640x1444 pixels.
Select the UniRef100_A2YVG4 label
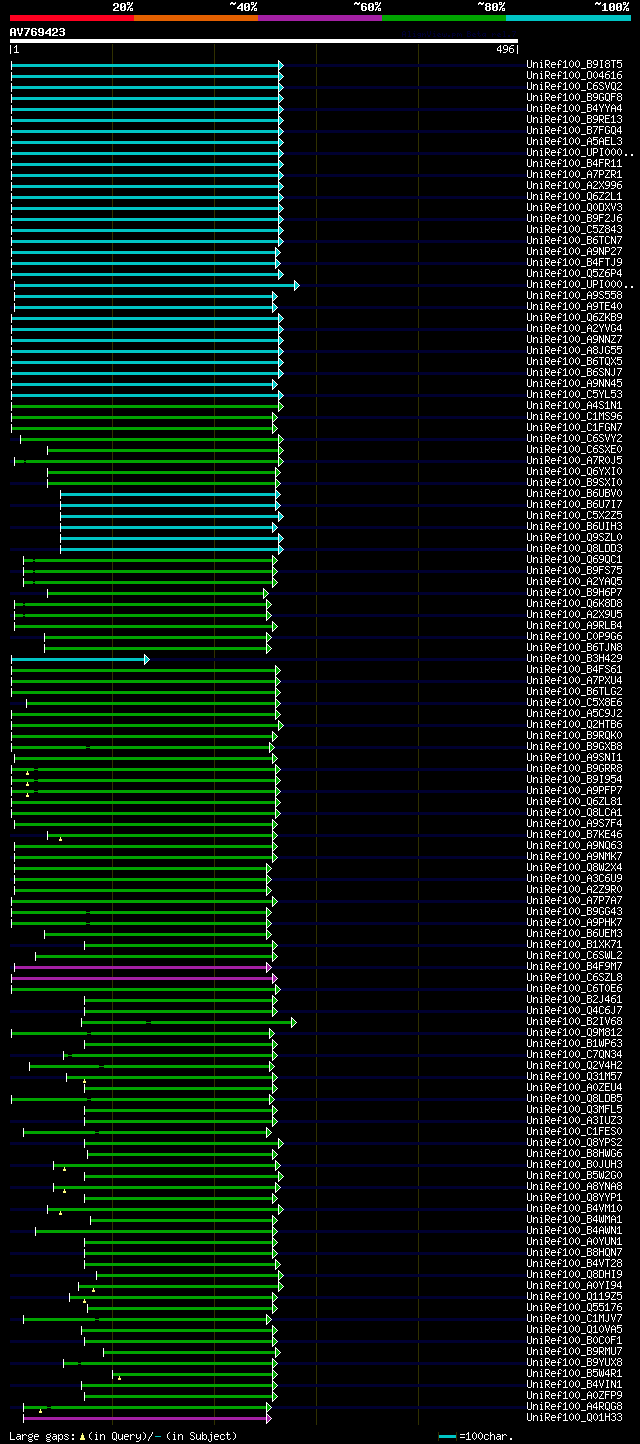tap(574, 328)
